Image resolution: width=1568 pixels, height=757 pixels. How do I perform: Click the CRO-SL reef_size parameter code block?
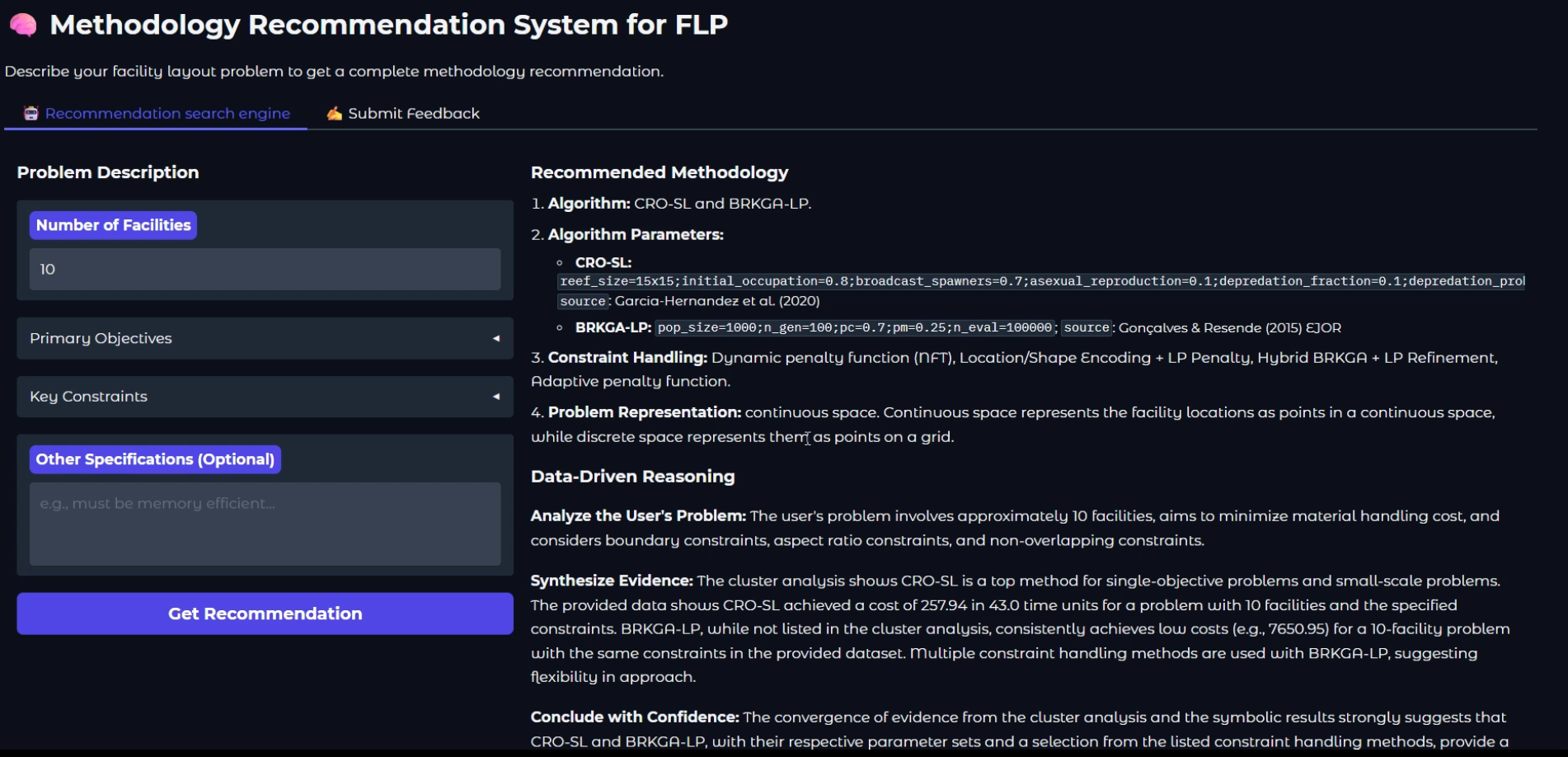point(1040,281)
